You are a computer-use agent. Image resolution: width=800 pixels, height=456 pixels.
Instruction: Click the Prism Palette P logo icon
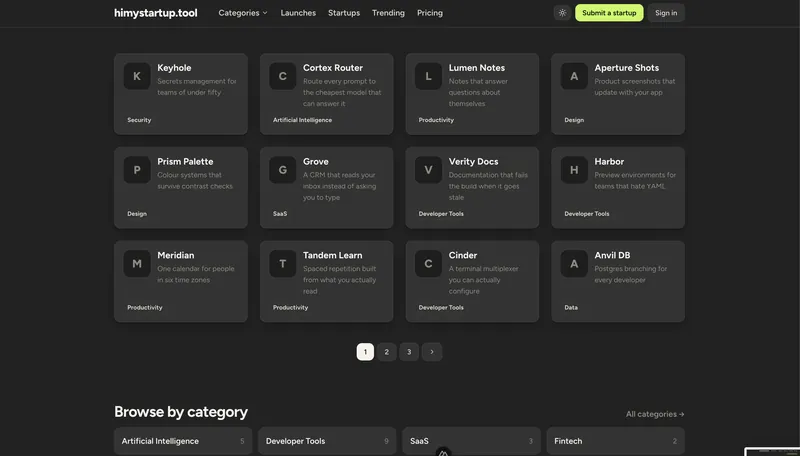[137, 170]
